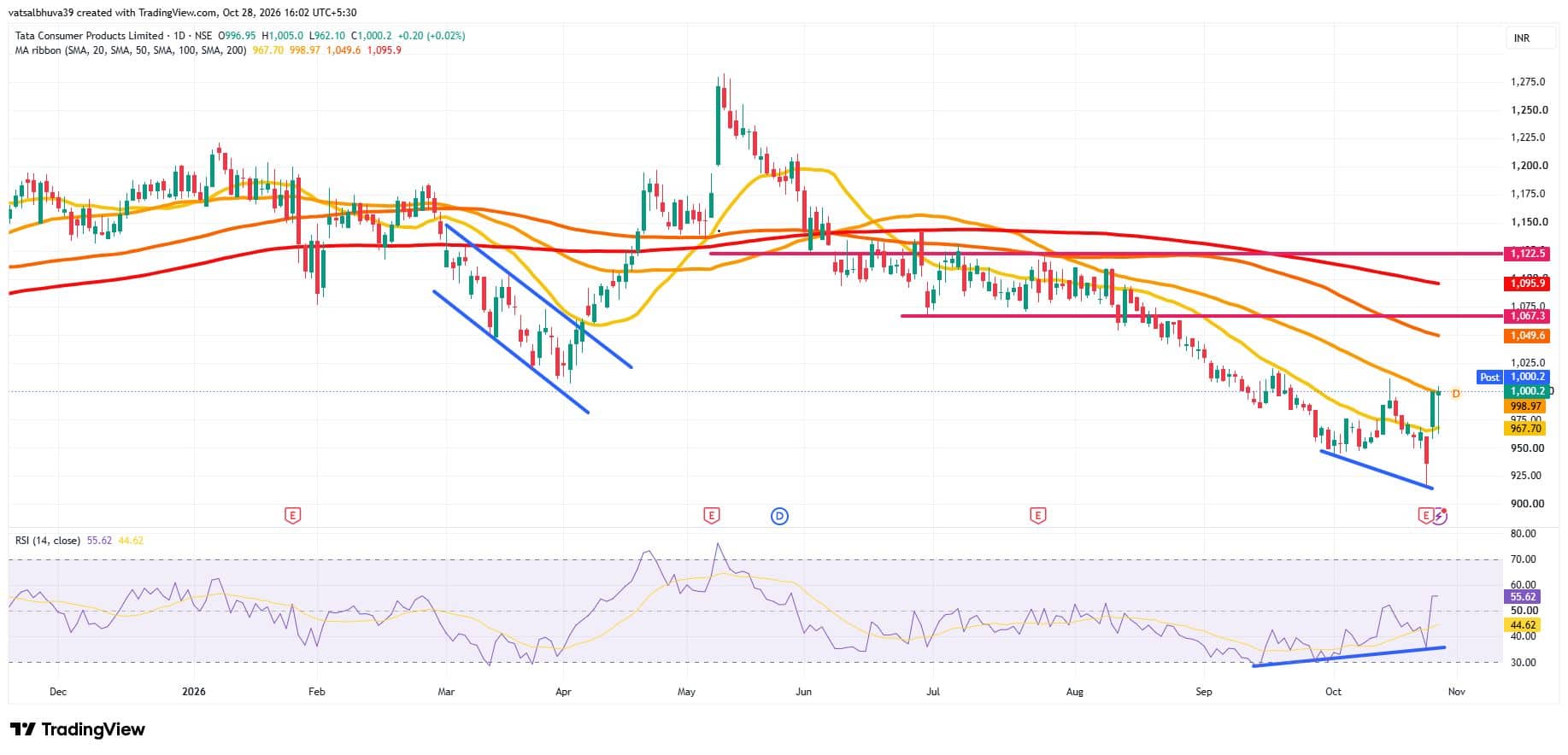Click the 900.00 price scale label
Image resolution: width=1568 pixels, height=755 pixels.
[1528, 504]
